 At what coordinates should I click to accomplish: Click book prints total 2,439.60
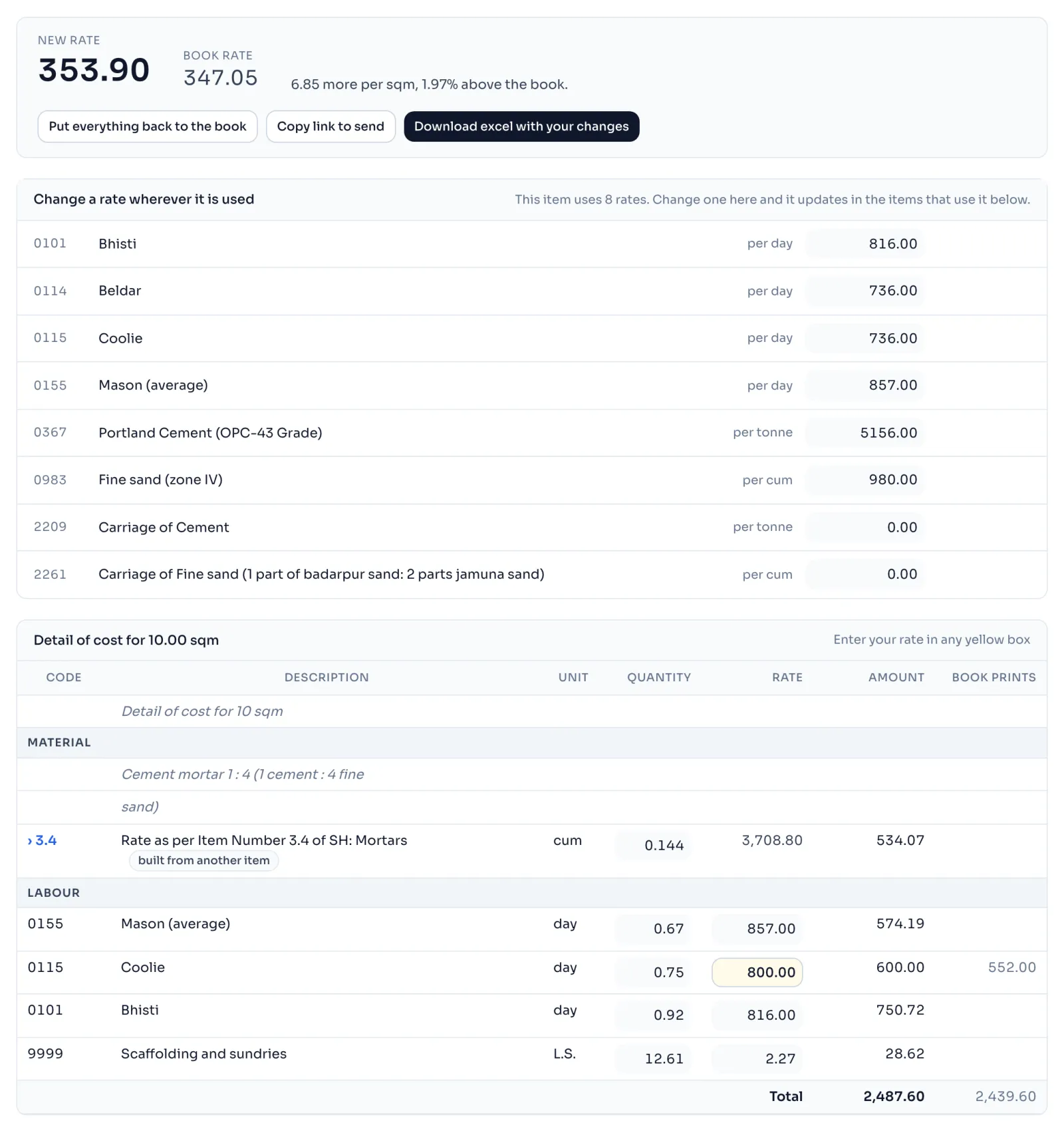pos(1005,1096)
